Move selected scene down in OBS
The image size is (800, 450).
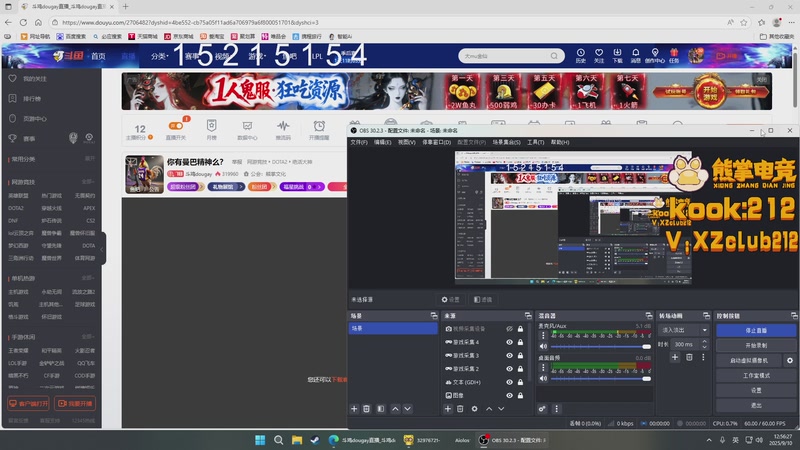pos(407,409)
